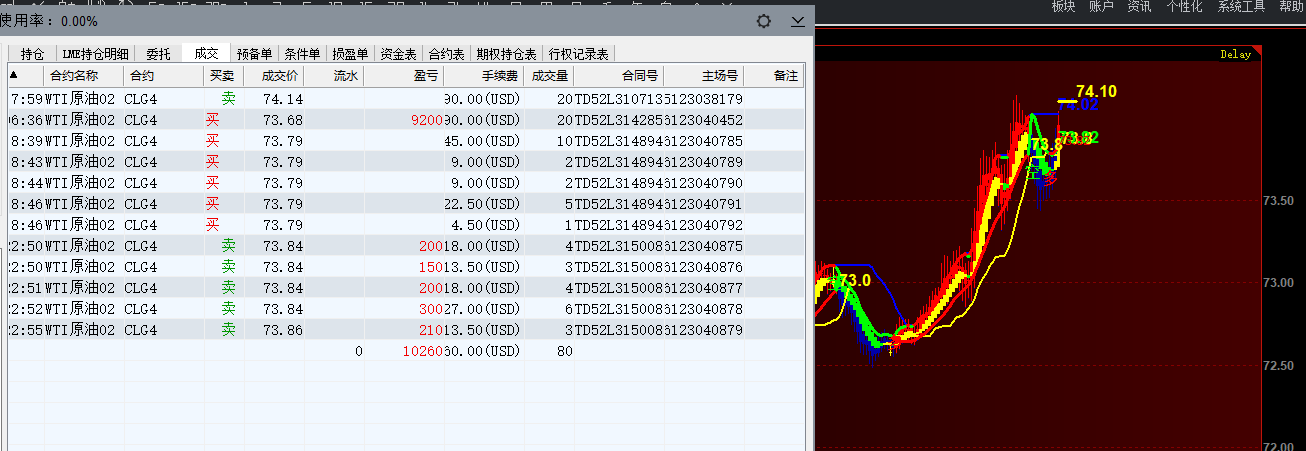Screen dimensions: 1306x451
Task: Open the 板块 menu
Action: (x=1063, y=7)
